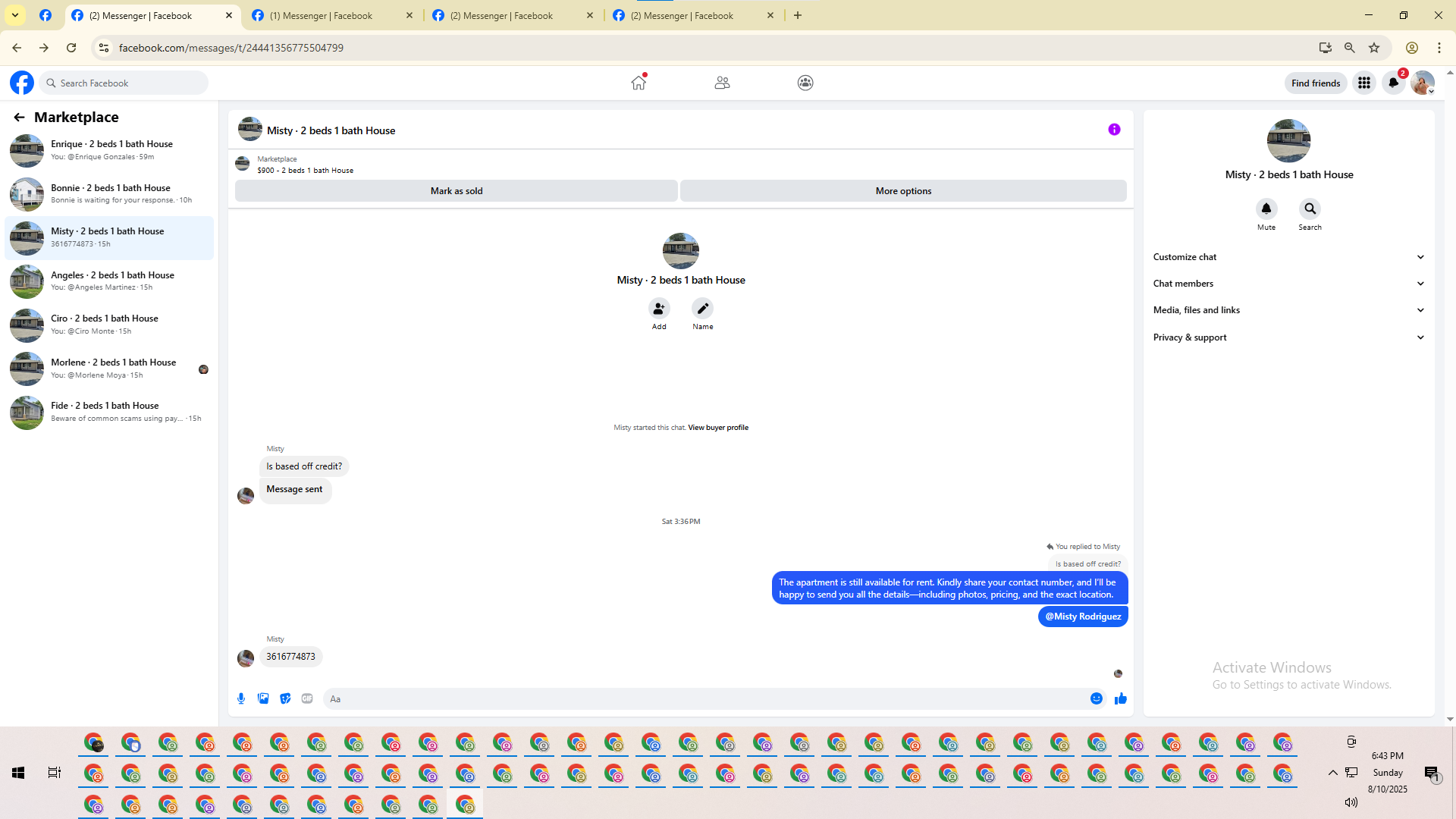Expand Customize chat section
1456x819 pixels.
(x=1288, y=257)
